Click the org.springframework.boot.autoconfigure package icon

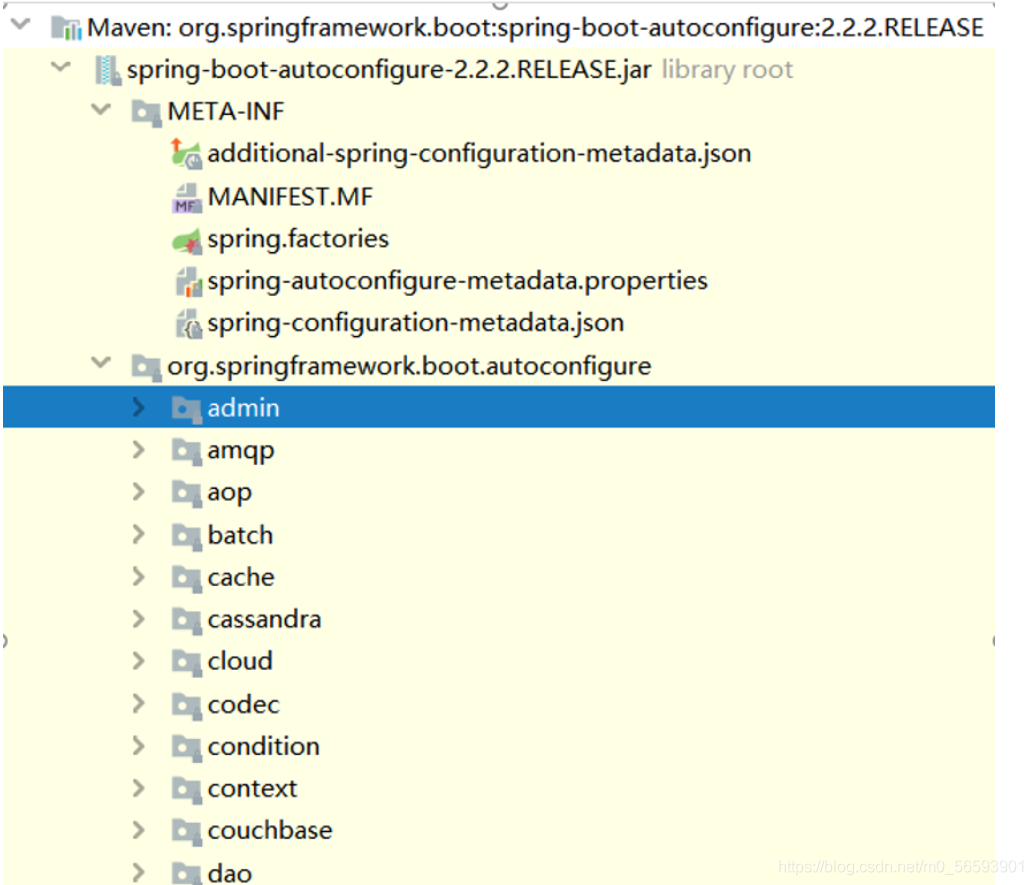(x=146, y=367)
